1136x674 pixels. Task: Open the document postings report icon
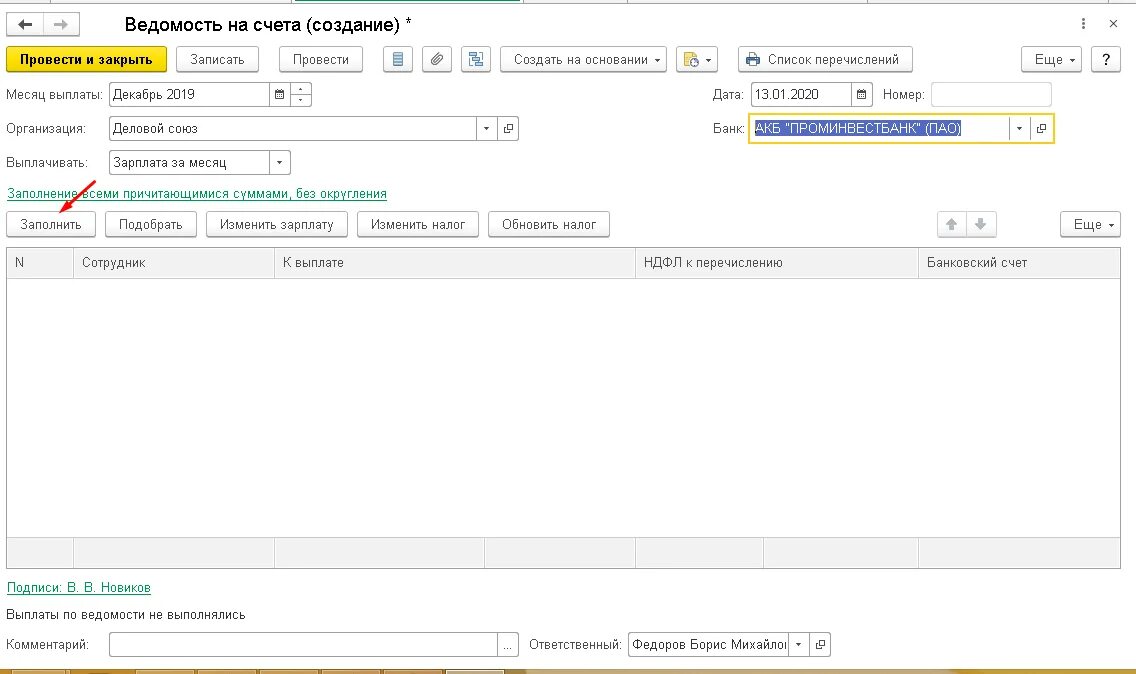coord(398,59)
